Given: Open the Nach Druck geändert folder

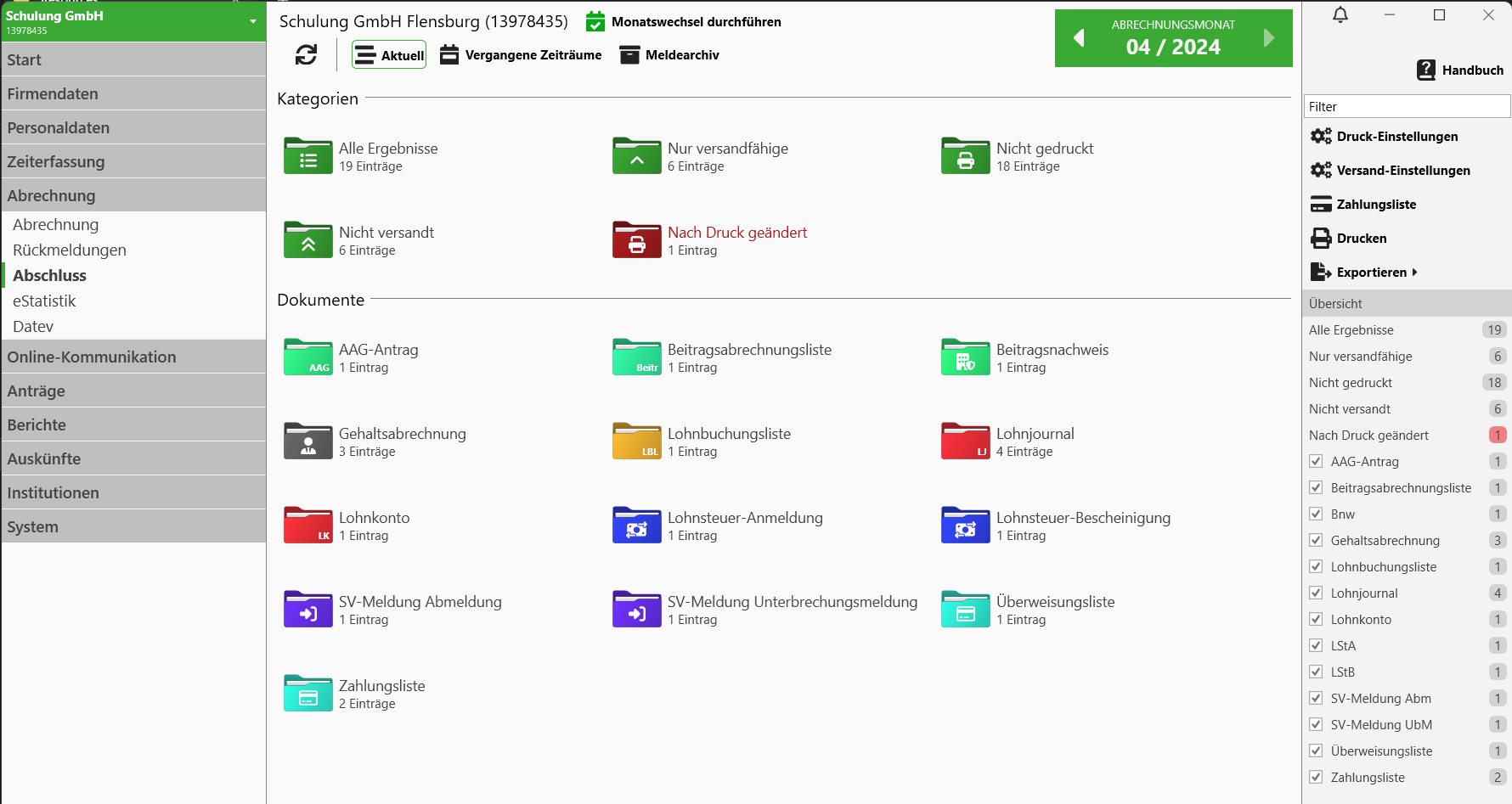Looking at the screenshot, I should pyautogui.click(x=636, y=240).
